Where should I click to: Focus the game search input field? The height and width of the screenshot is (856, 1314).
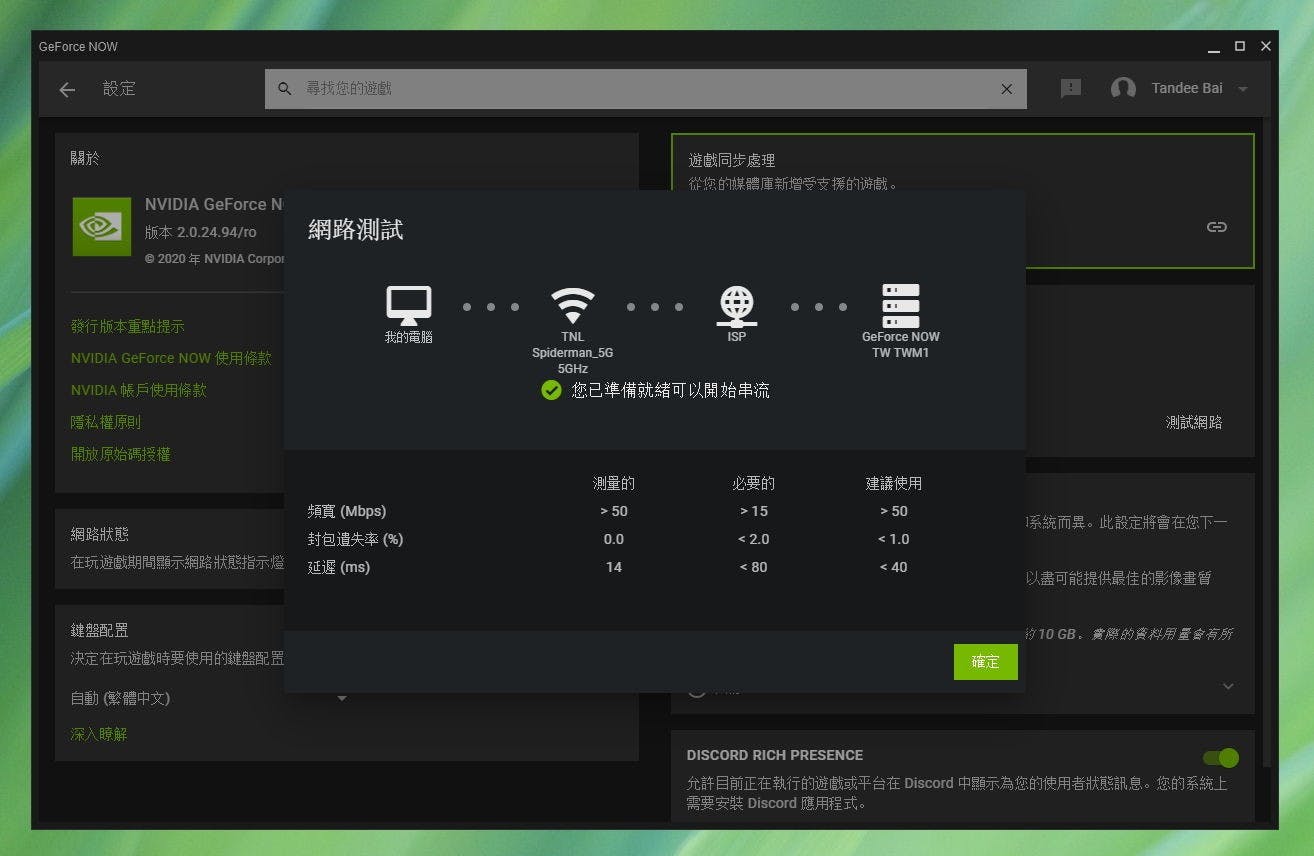pyautogui.click(x=646, y=89)
